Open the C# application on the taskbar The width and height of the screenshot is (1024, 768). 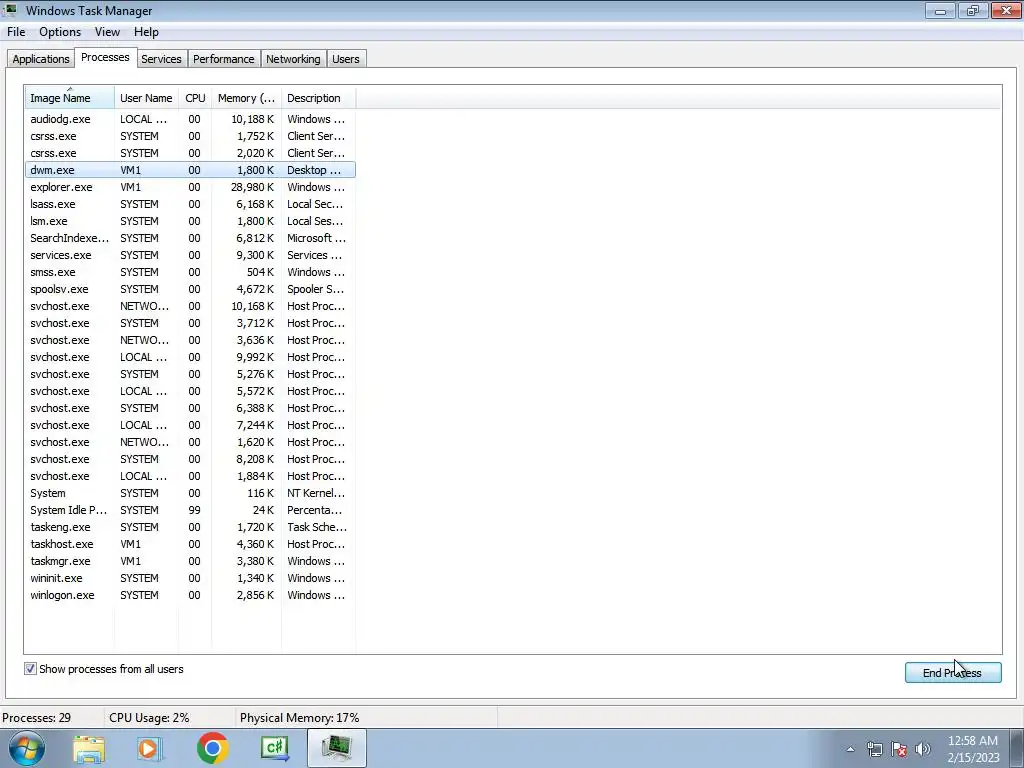(275, 748)
